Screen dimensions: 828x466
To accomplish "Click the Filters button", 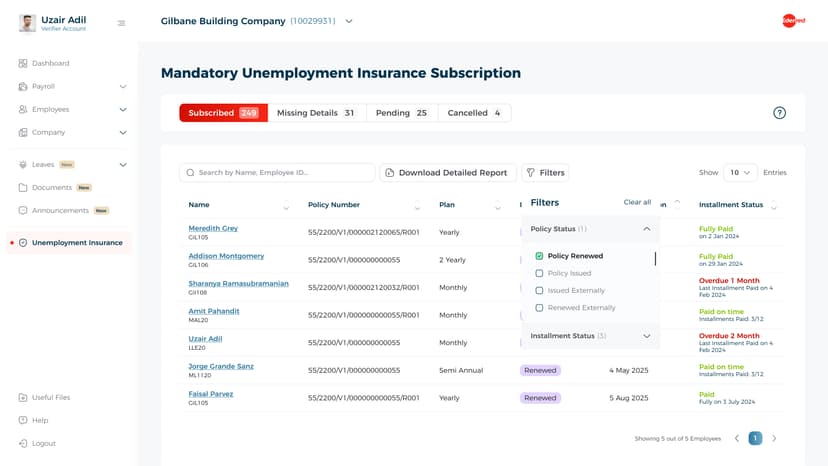I will (545, 173).
